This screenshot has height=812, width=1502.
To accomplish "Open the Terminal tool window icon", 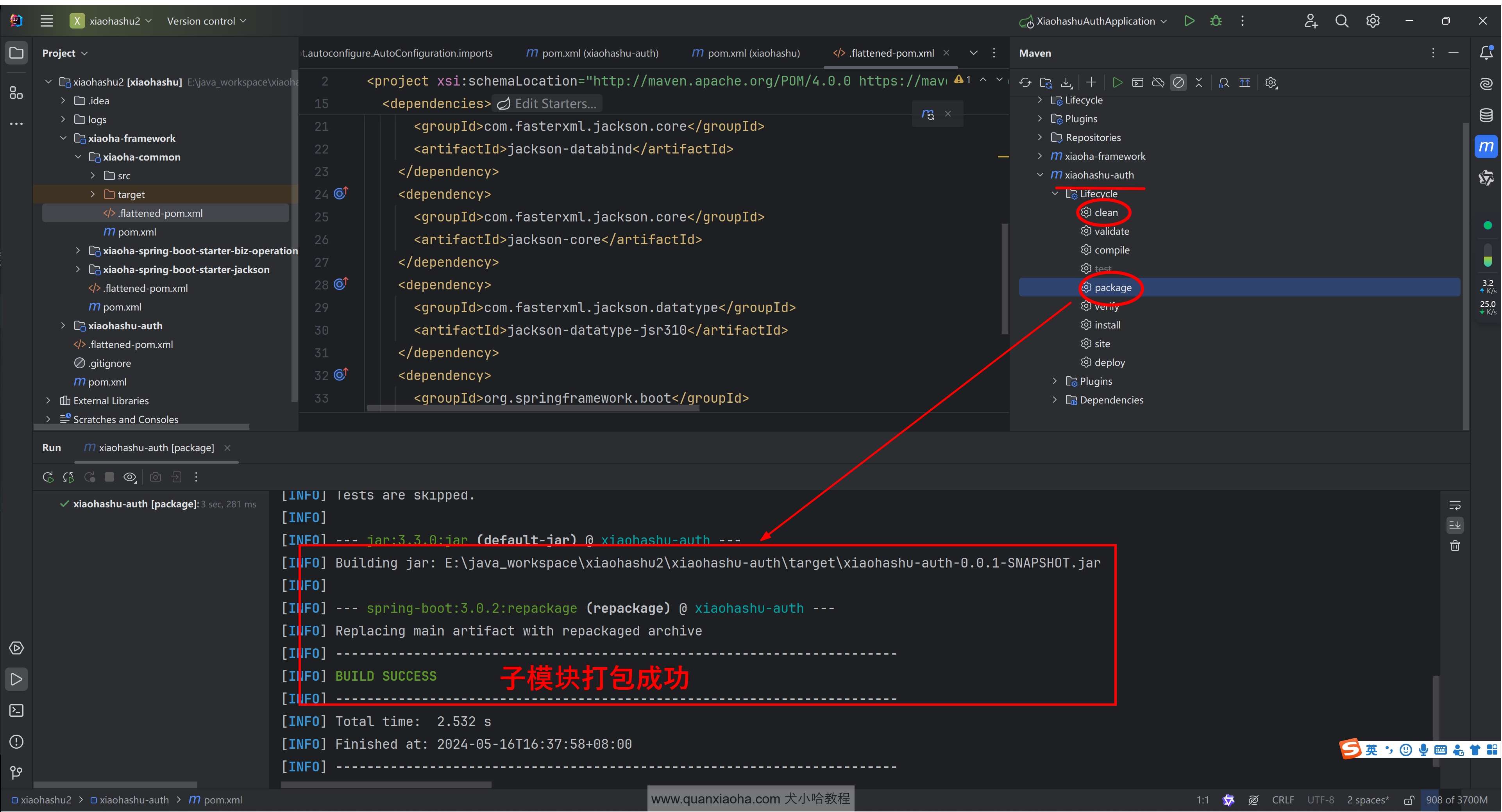I will 16,710.
